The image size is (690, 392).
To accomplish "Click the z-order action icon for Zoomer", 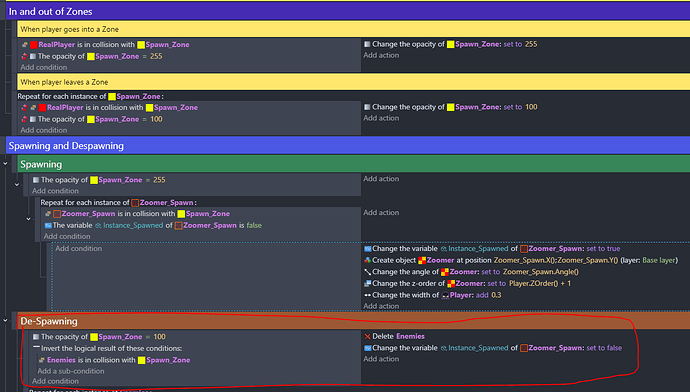I will [x=367, y=284].
